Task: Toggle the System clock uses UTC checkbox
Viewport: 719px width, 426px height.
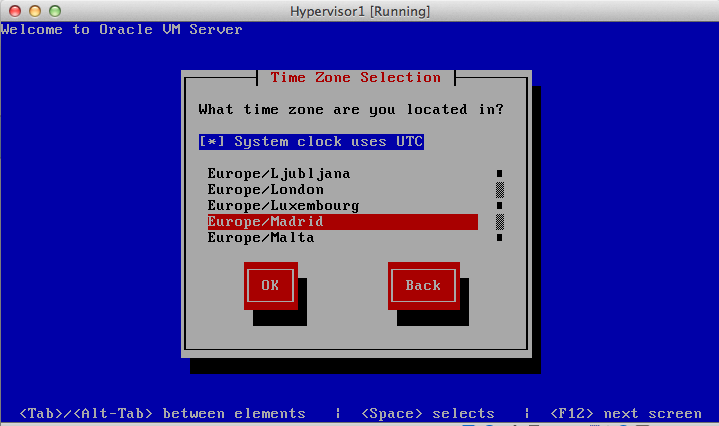Action: [x=311, y=142]
